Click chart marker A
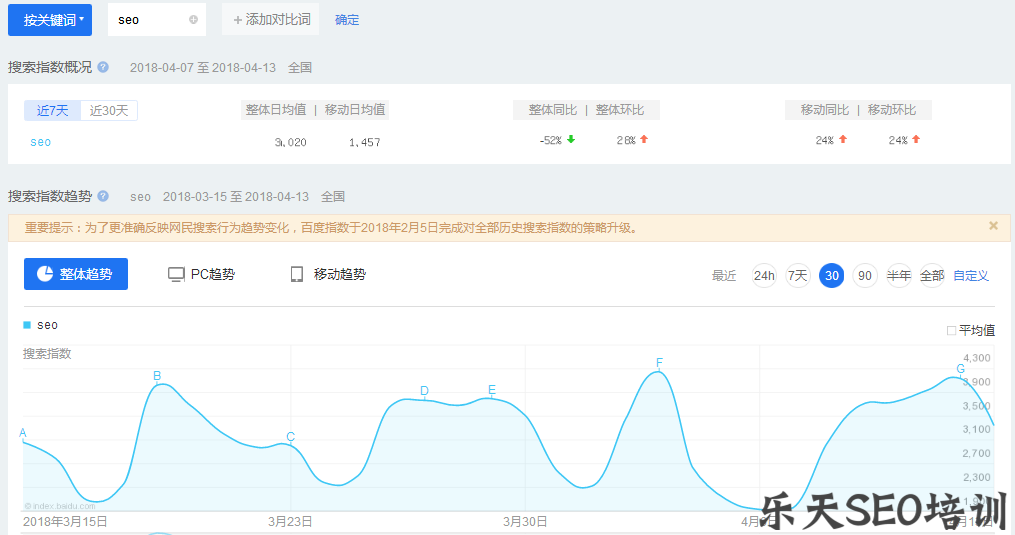Screen dimensions: 1015x535 (23, 433)
